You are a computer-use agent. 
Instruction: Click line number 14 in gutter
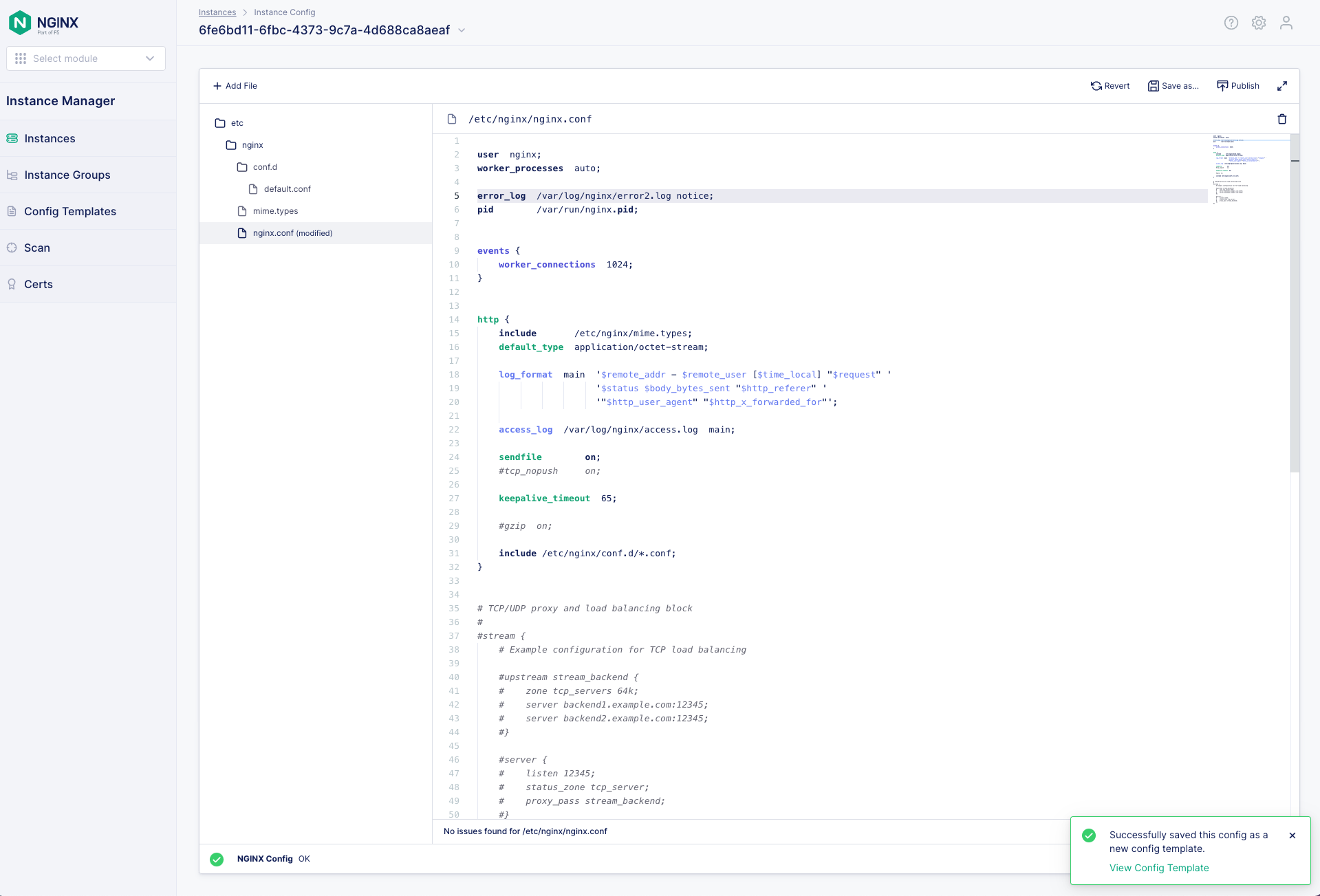pos(454,320)
